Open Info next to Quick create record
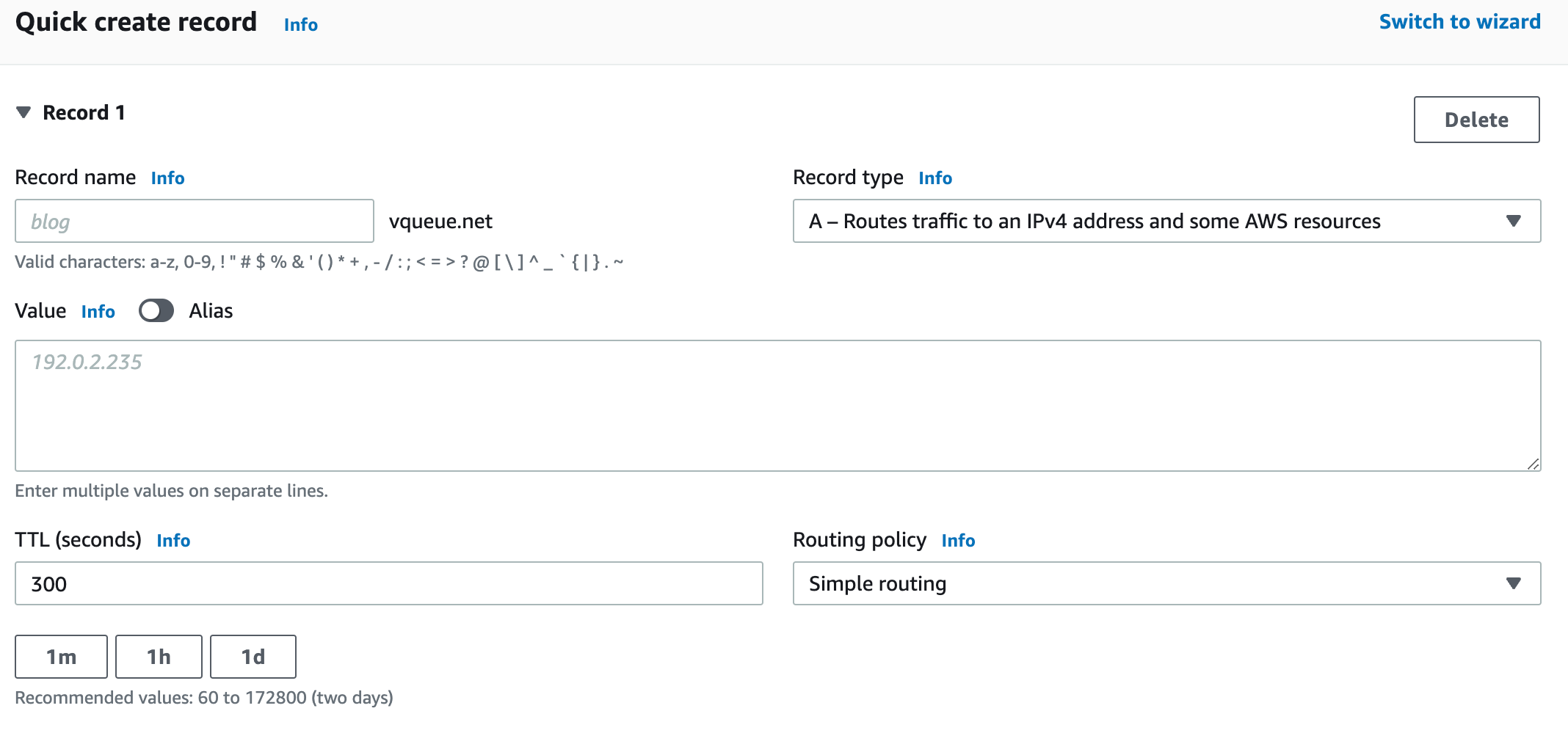Image resolution: width=1568 pixels, height=744 pixels. (x=301, y=25)
